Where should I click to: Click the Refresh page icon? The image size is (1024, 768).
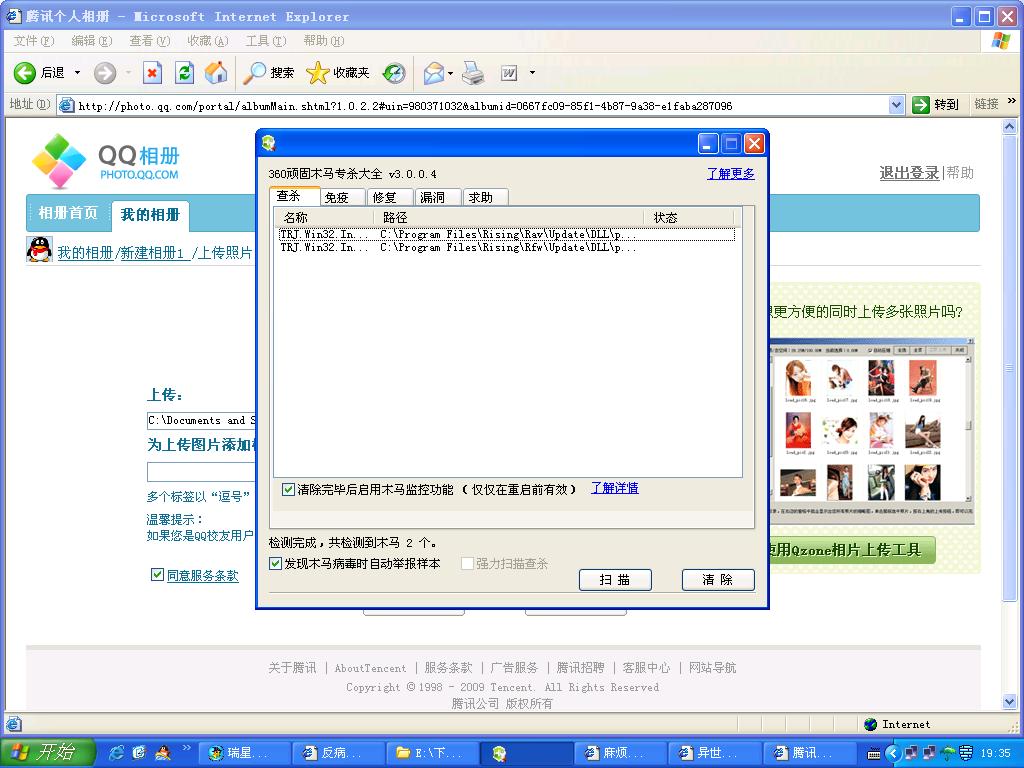pyautogui.click(x=185, y=72)
